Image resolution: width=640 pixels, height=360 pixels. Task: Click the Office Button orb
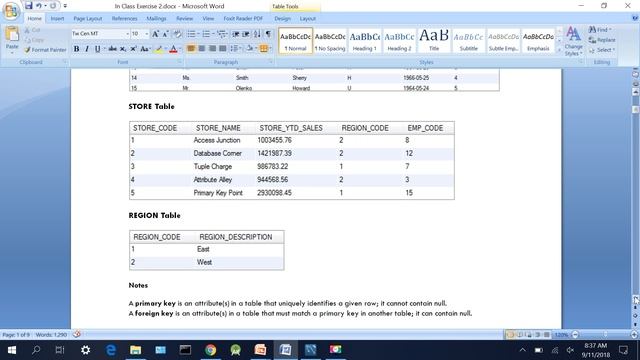click(11, 10)
